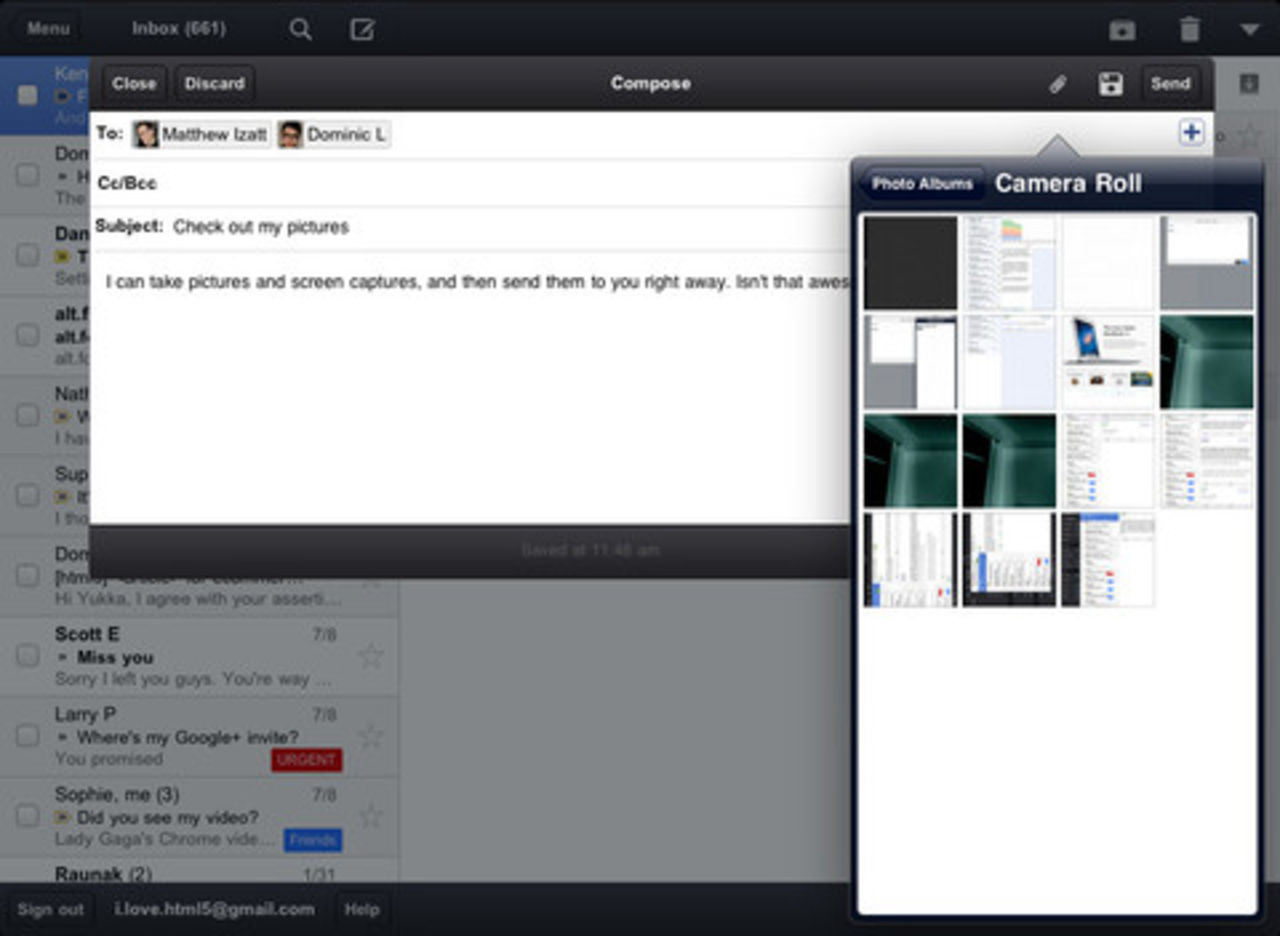Click the trash delete icon
1280x936 pixels.
pos(1189,30)
